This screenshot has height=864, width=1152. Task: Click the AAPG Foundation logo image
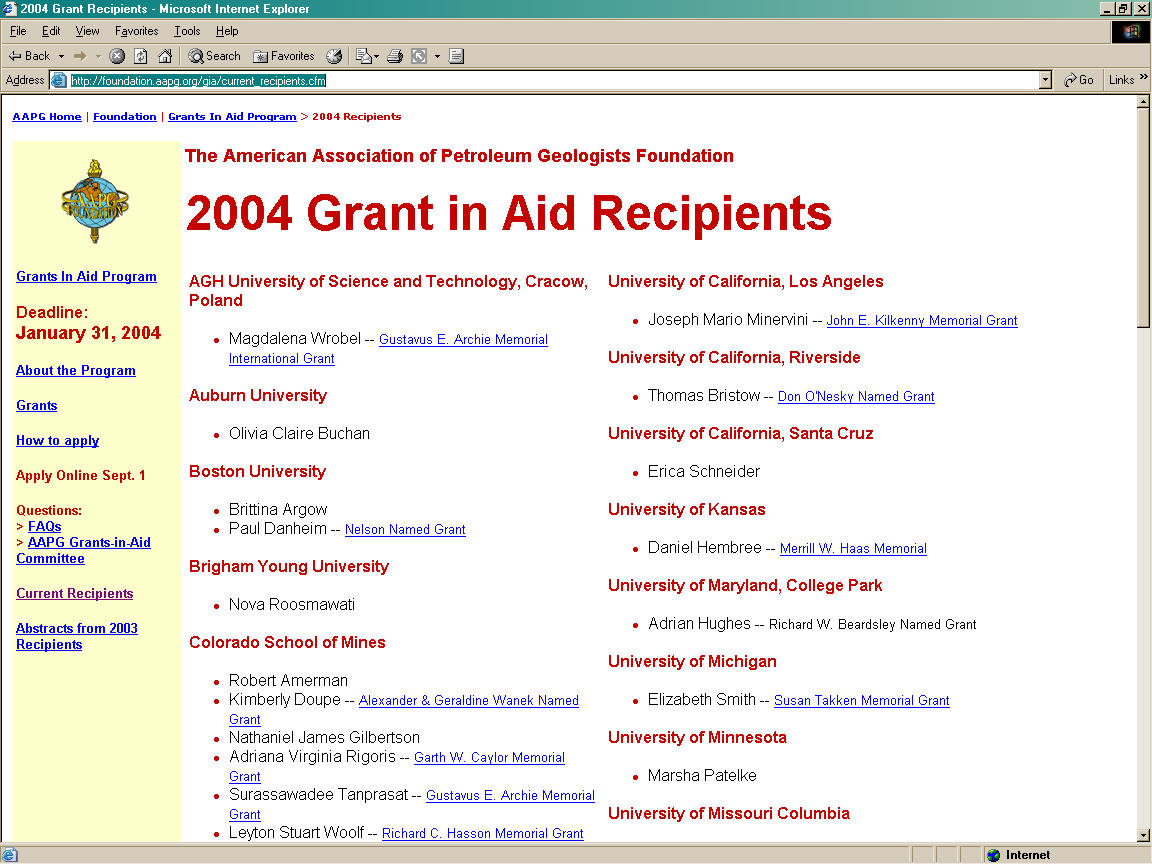95,201
